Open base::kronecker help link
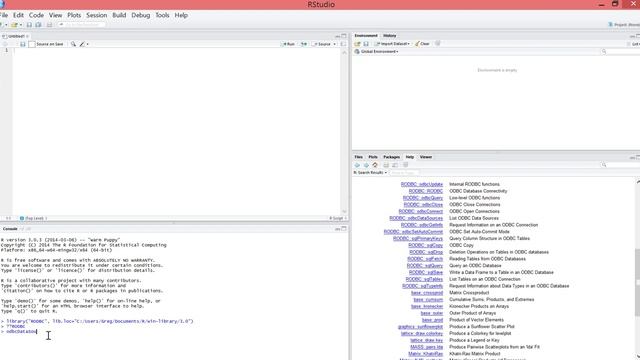Screen dimensions: 640x360 tap(427, 306)
